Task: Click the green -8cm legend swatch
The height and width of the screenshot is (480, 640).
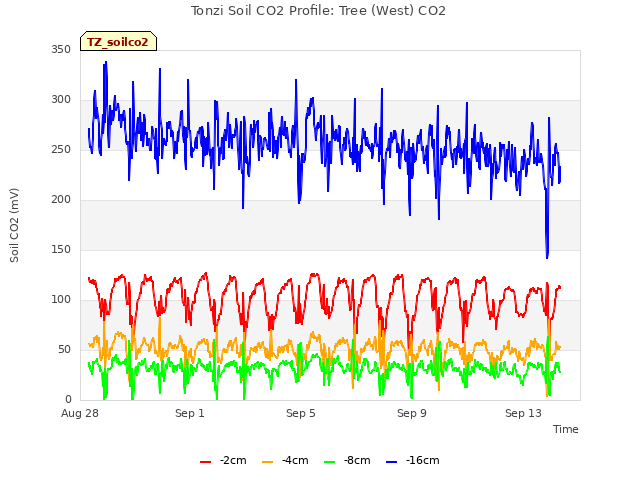Action: click(329, 462)
